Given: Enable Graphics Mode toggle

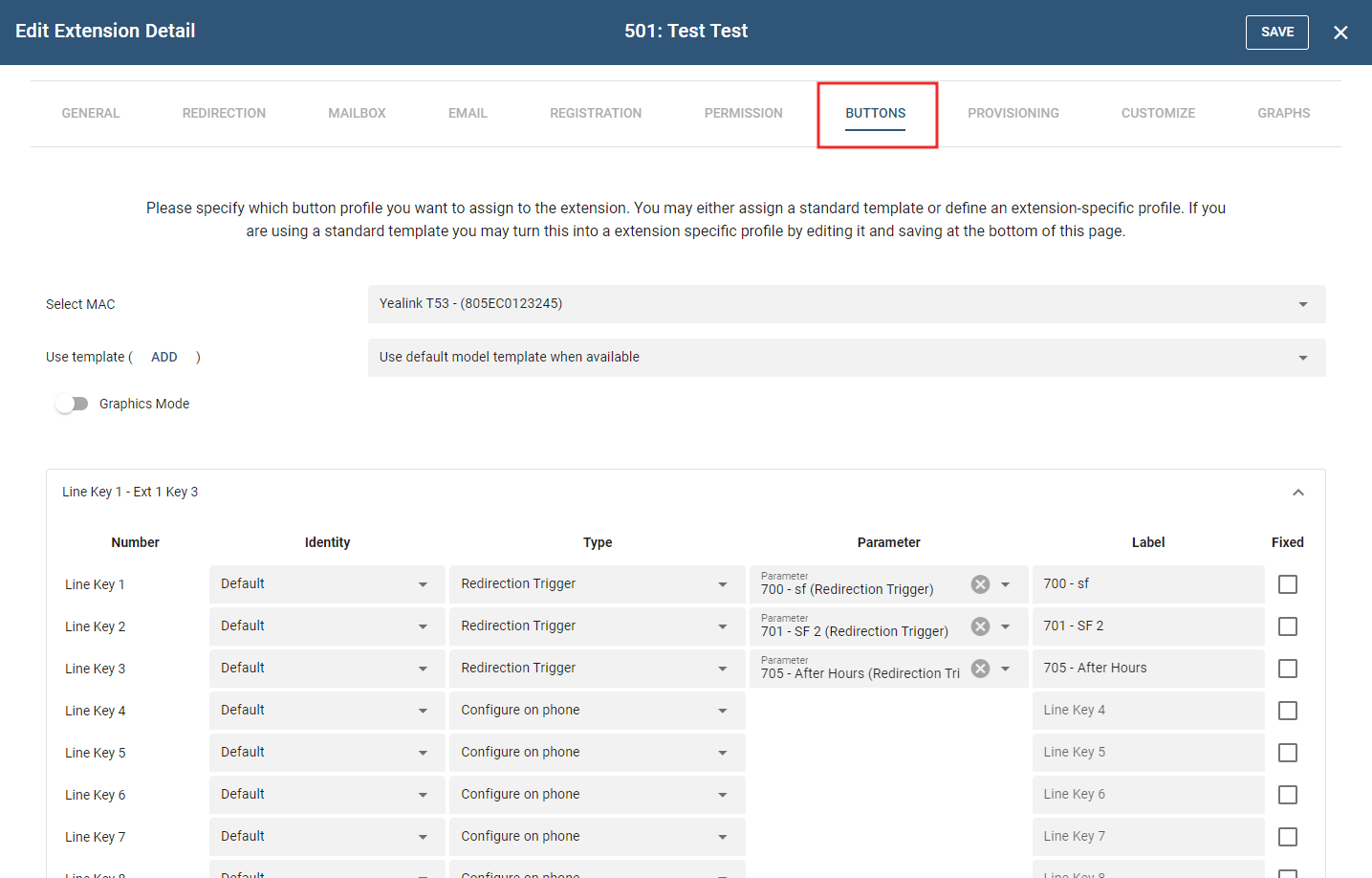Looking at the screenshot, I should [72, 404].
